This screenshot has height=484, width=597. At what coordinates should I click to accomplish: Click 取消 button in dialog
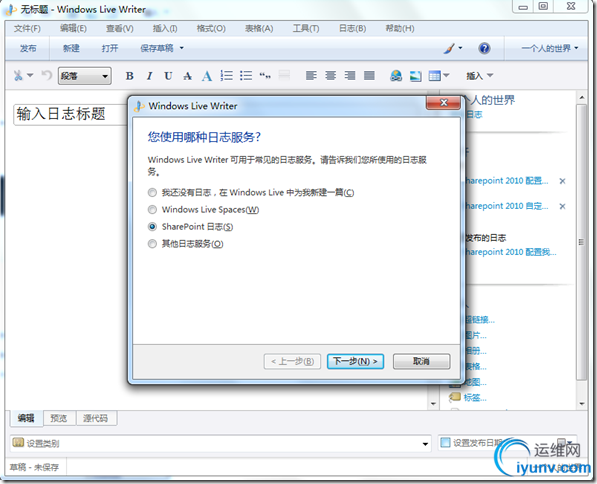[421, 361]
